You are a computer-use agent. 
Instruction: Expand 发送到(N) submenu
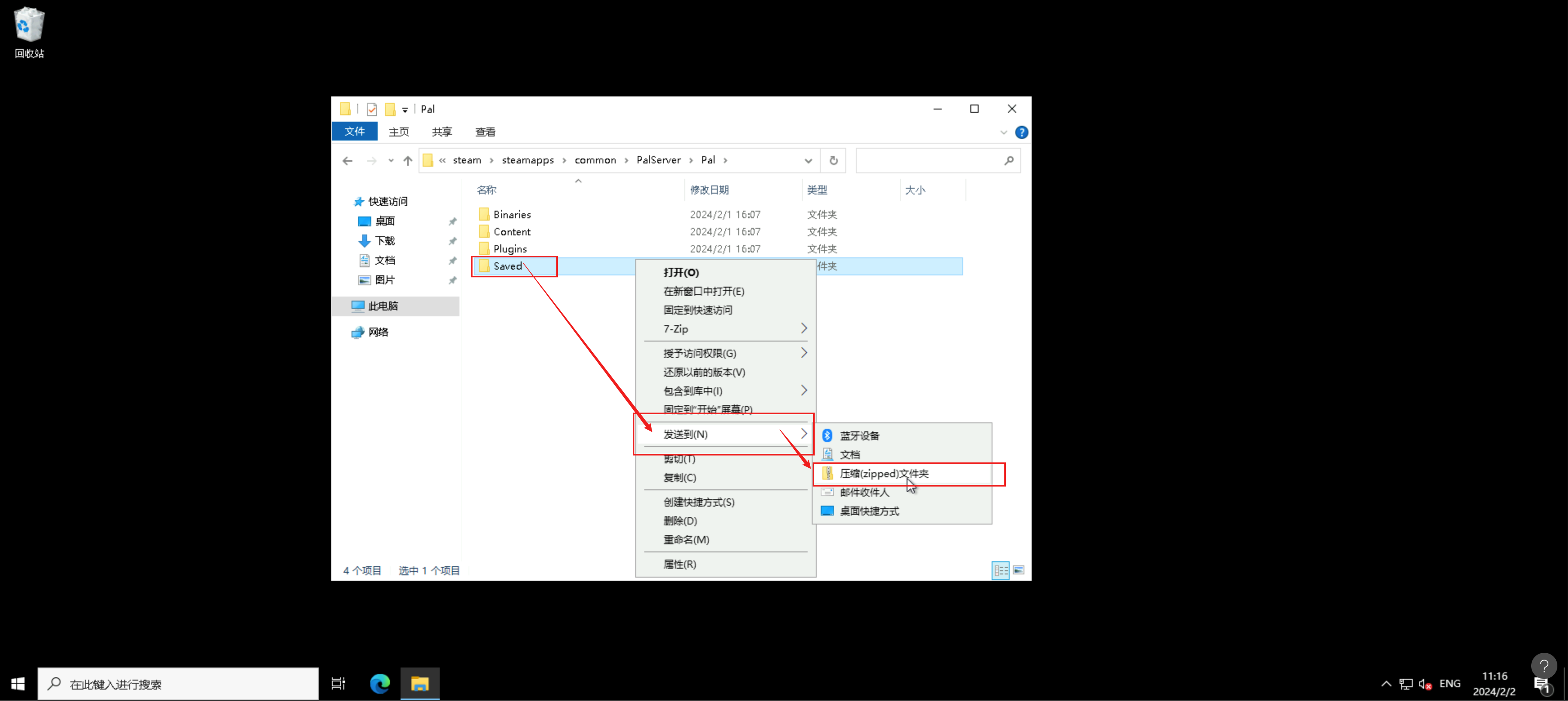[726, 434]
